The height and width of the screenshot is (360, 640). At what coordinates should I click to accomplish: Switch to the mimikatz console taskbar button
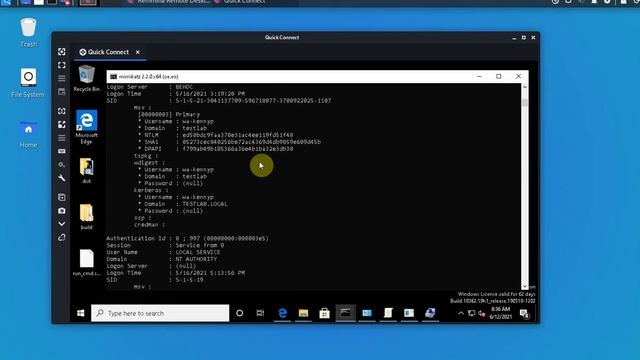[346, 313]
